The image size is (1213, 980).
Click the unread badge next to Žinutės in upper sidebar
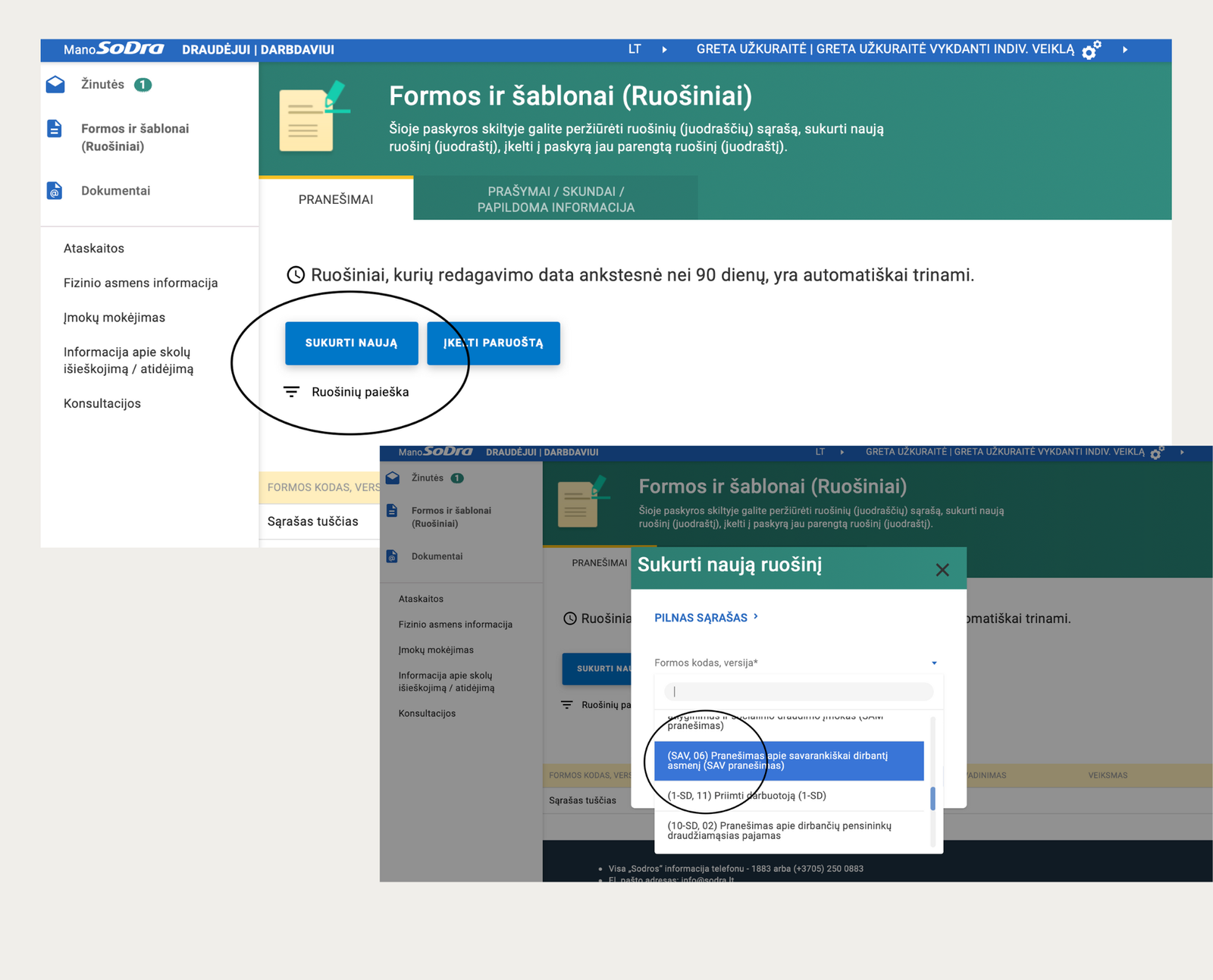pyautogui.click(x=143, y=85)
